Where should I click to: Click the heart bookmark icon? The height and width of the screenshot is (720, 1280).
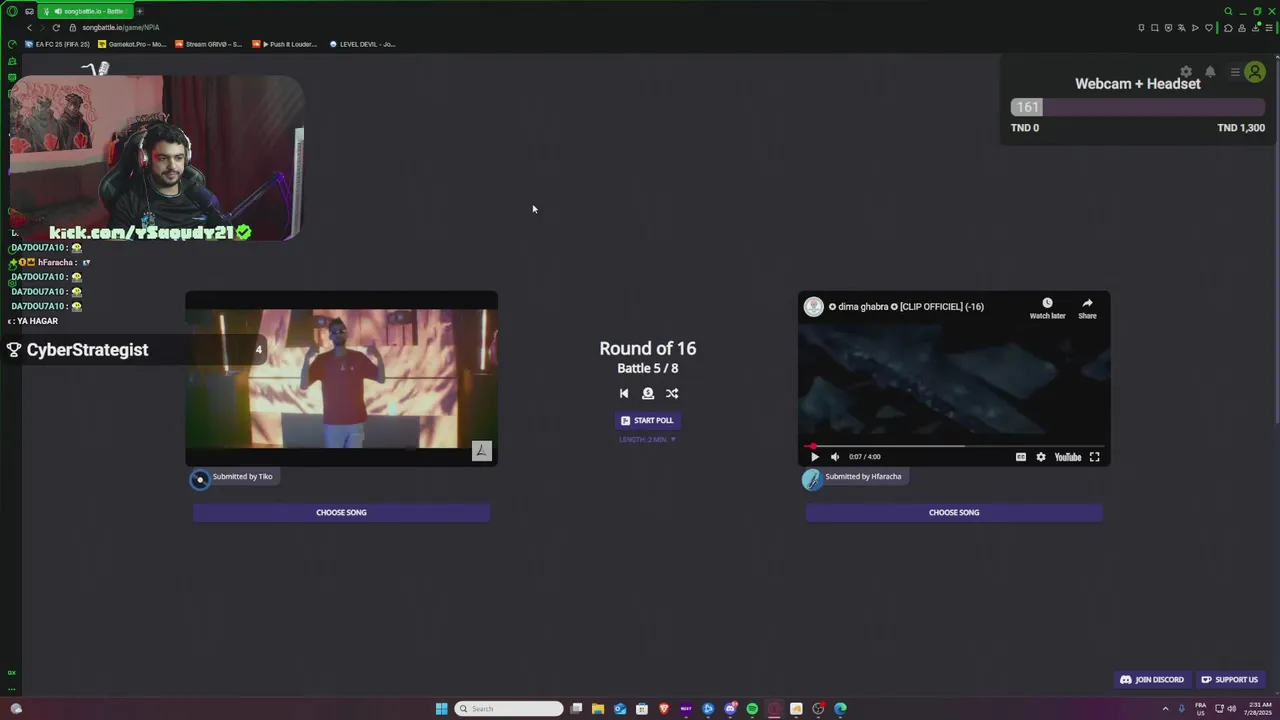(1209, 27)
